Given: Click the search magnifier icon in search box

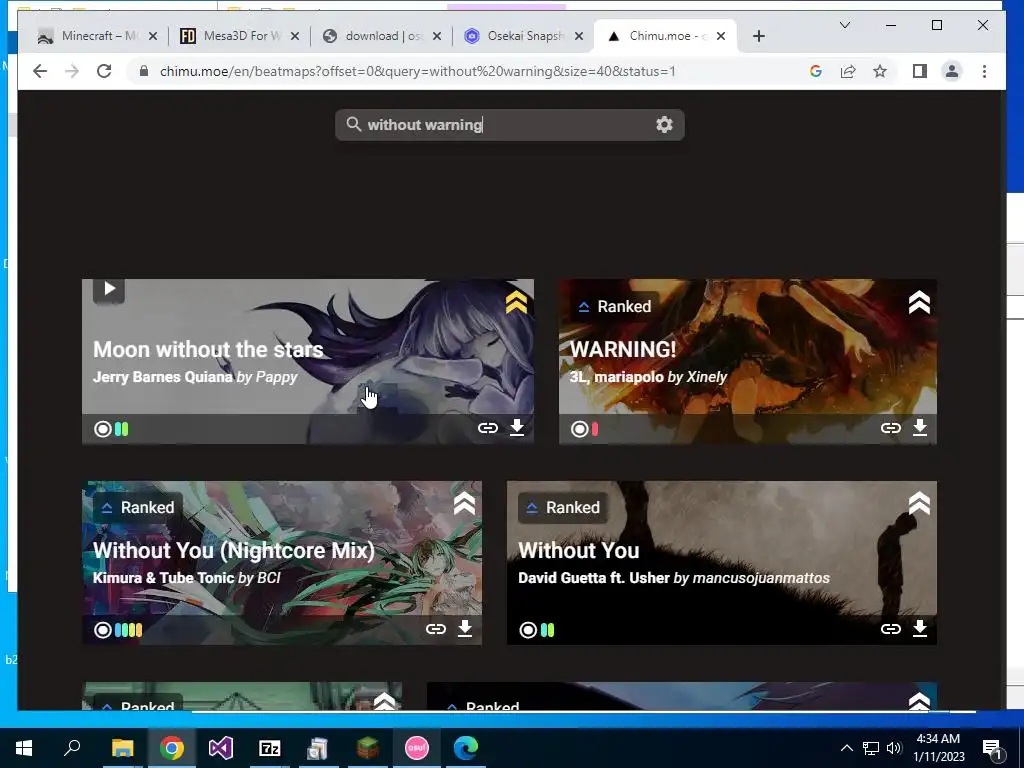Looking at the screenshot, I should tap(353, 124).
